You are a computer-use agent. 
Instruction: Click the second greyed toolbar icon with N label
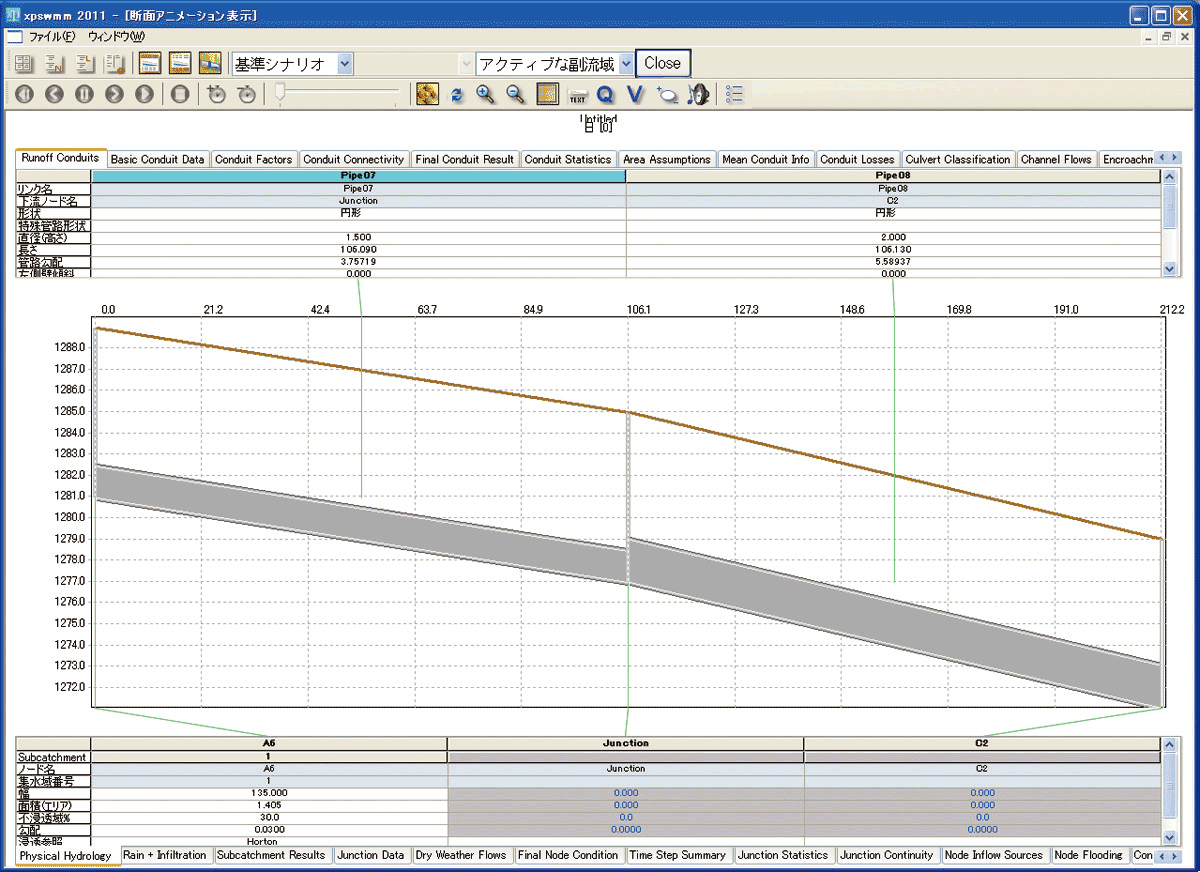pyautogui.click(x=55, y=63)
